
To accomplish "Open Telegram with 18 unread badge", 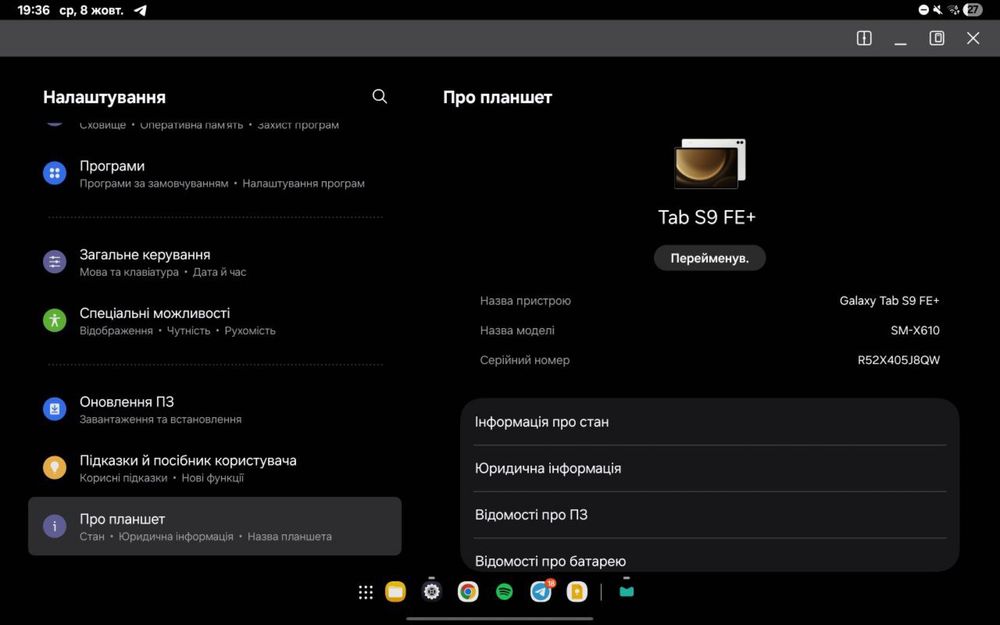I will (541, 591).
